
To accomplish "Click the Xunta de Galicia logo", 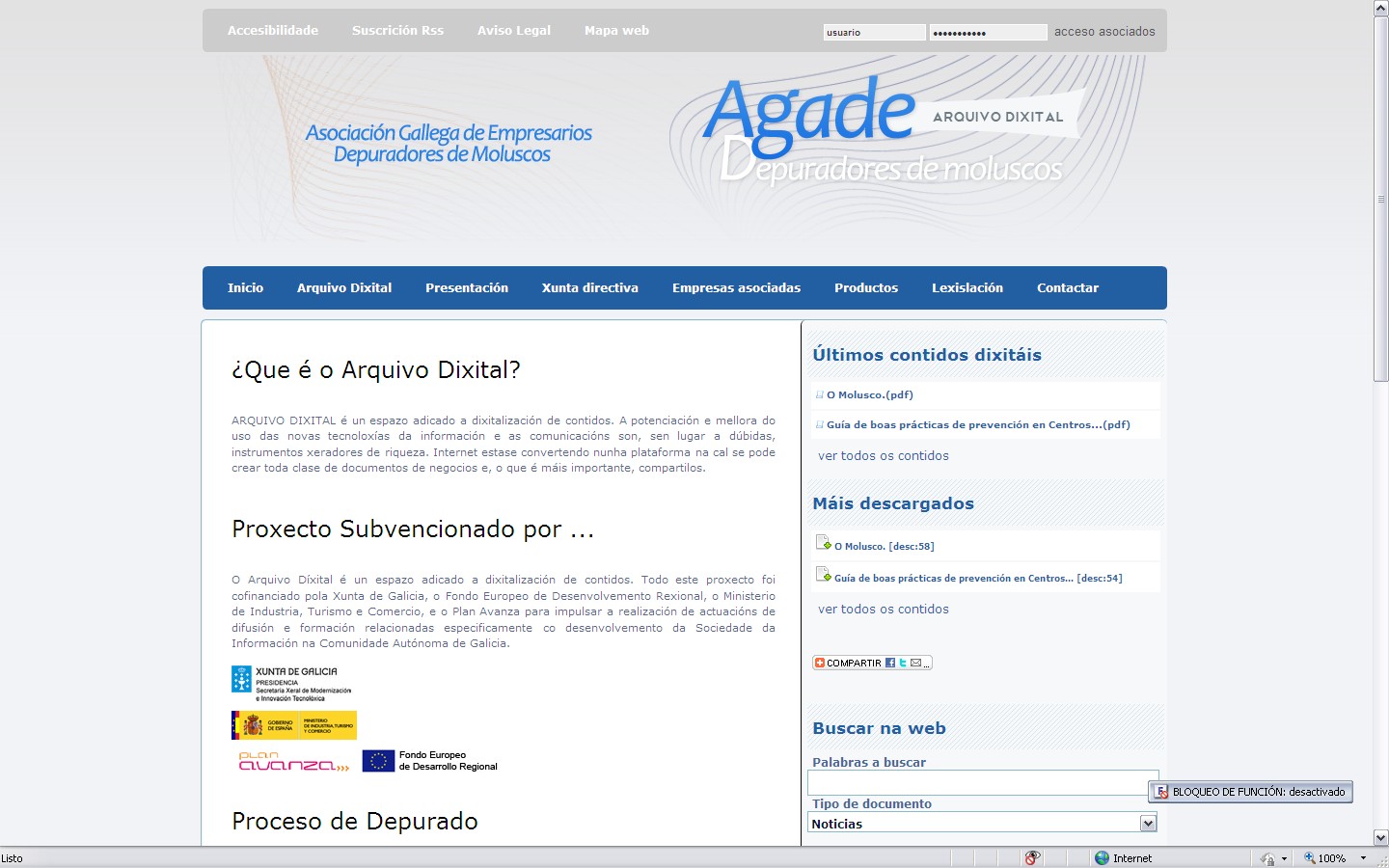I will pyautogui.click(x=291, y=684).
